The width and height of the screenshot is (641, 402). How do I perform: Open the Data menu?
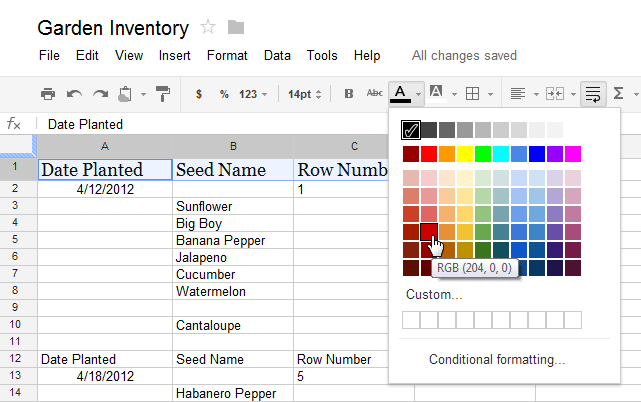277,55
